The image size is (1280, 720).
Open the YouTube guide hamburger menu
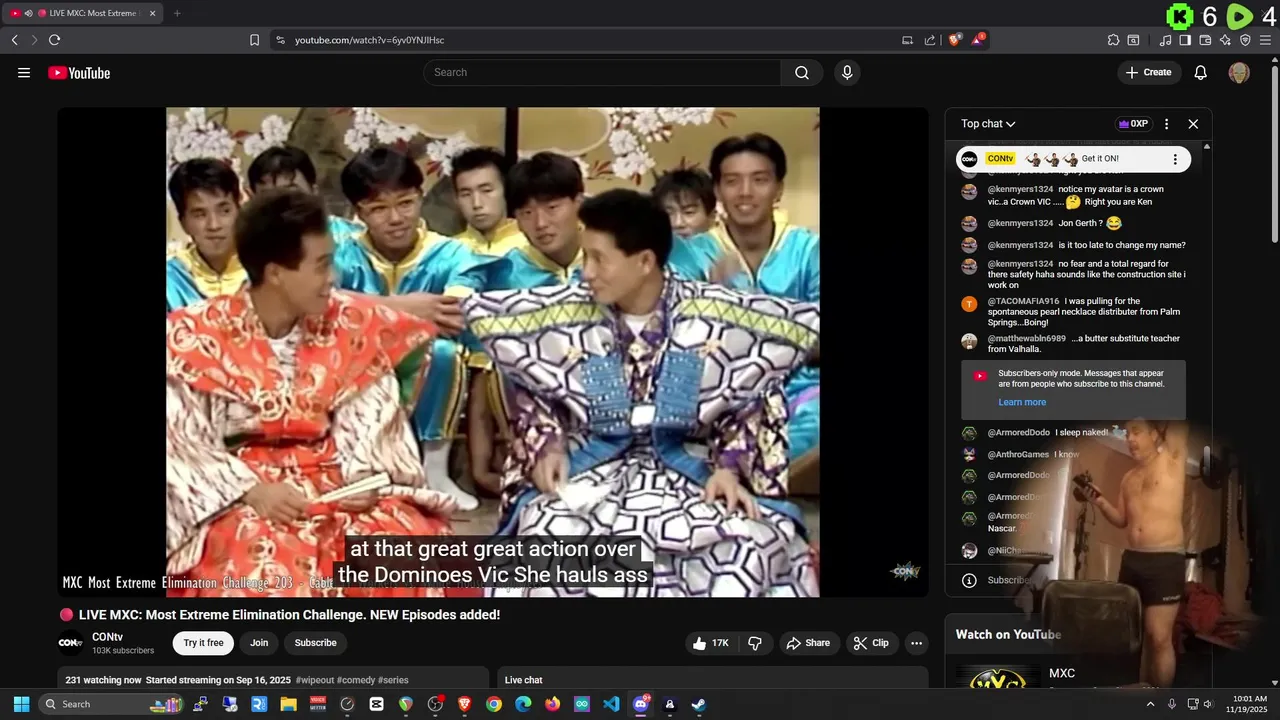click(24, 72)
